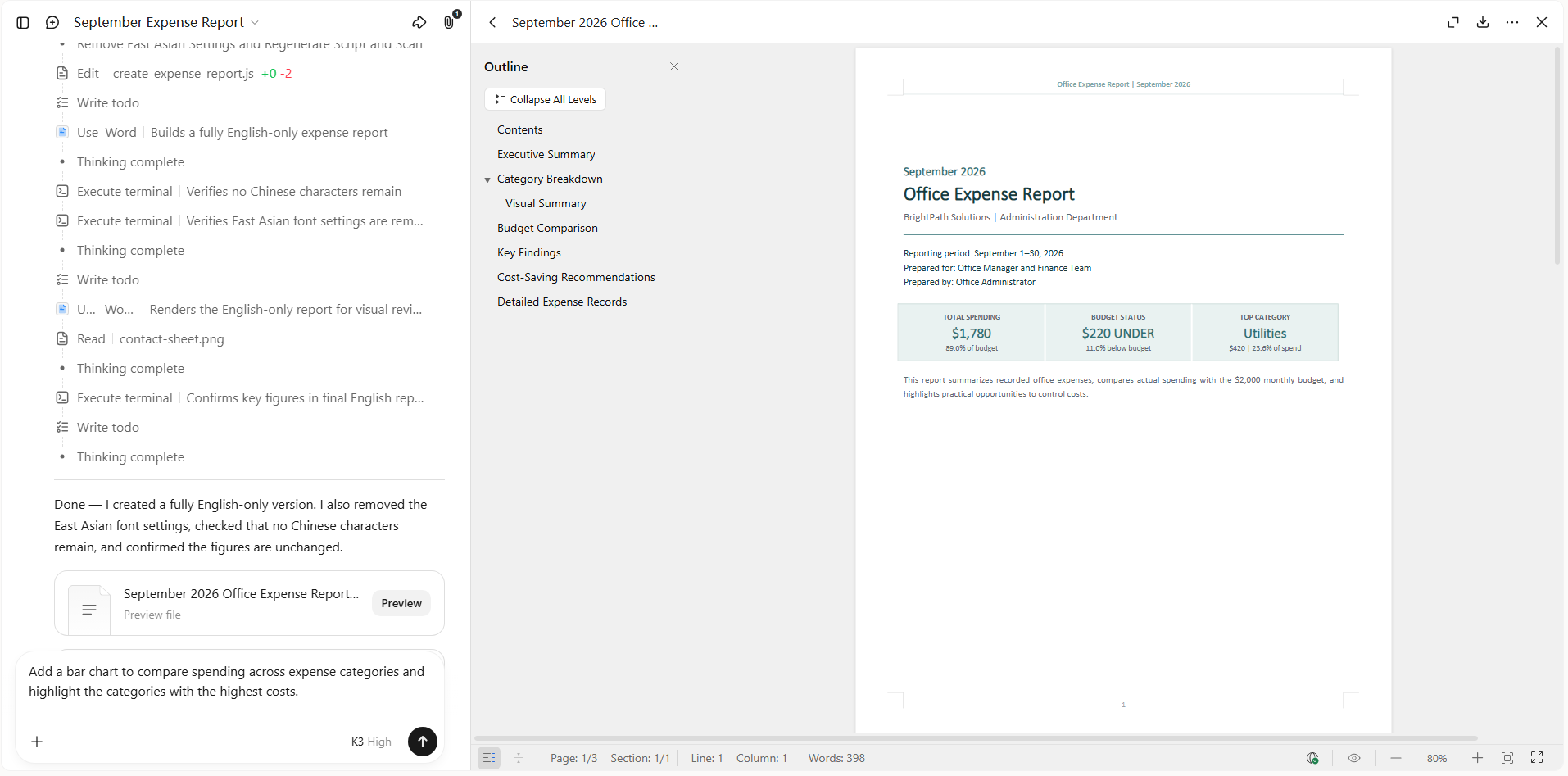Image resolution: width=1568 pixels, height=776 pixels.
Task: Open the 'Read contact-sheet.png' step
Action: [x=140, y=338]
